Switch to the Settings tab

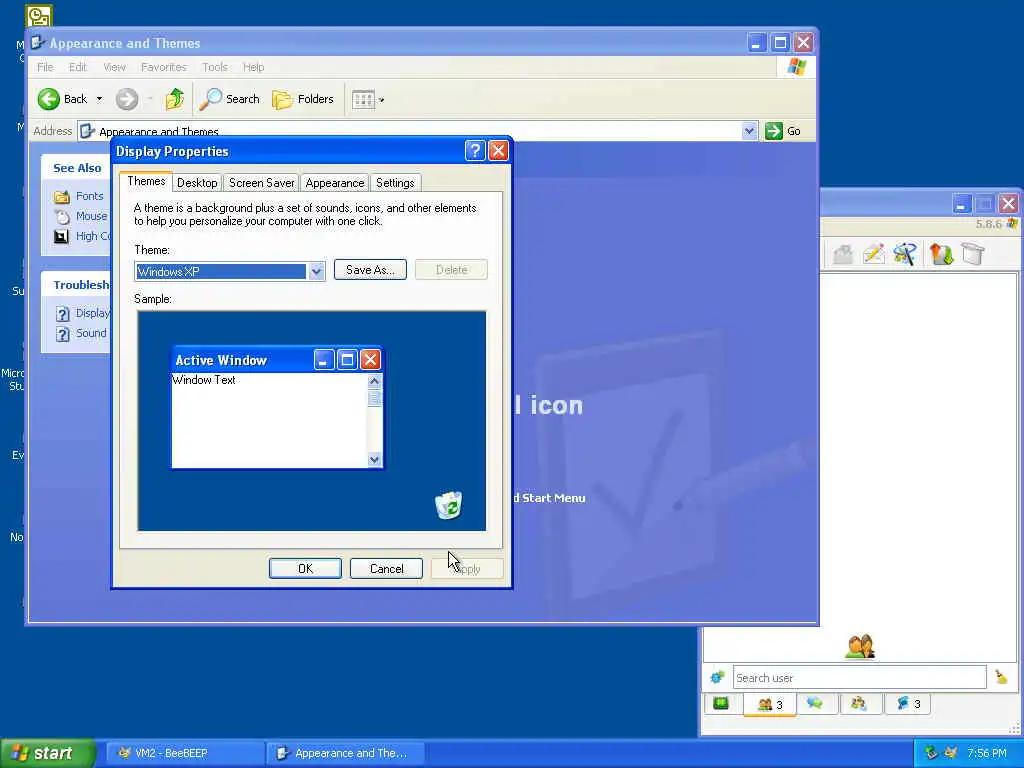[x=395, y=183]
